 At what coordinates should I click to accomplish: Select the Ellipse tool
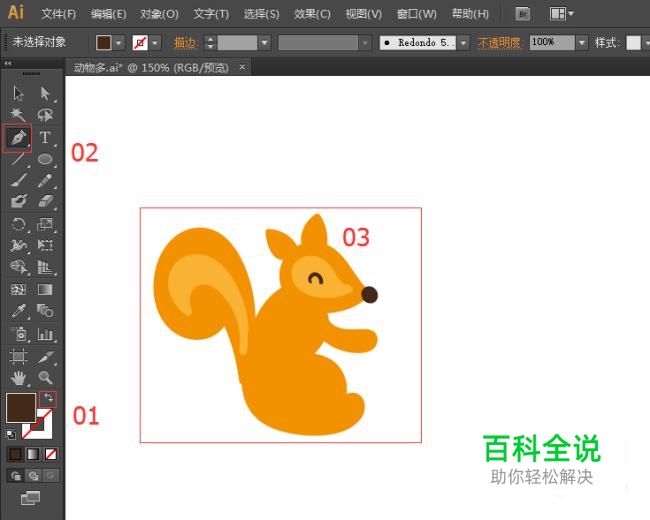(x=45, y=159)
